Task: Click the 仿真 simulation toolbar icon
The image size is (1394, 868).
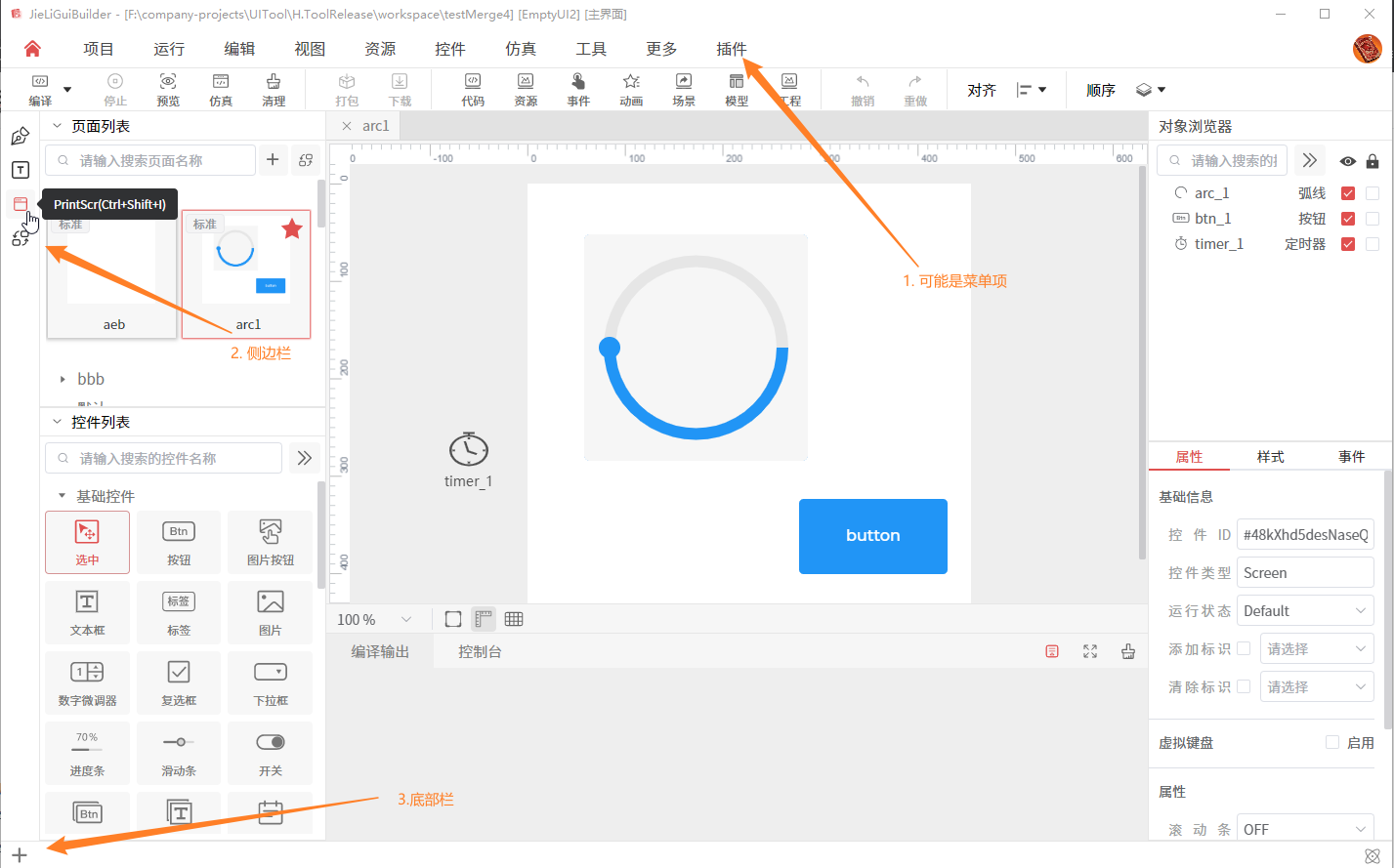Action: pyautogui.click(x=221, y=81)
